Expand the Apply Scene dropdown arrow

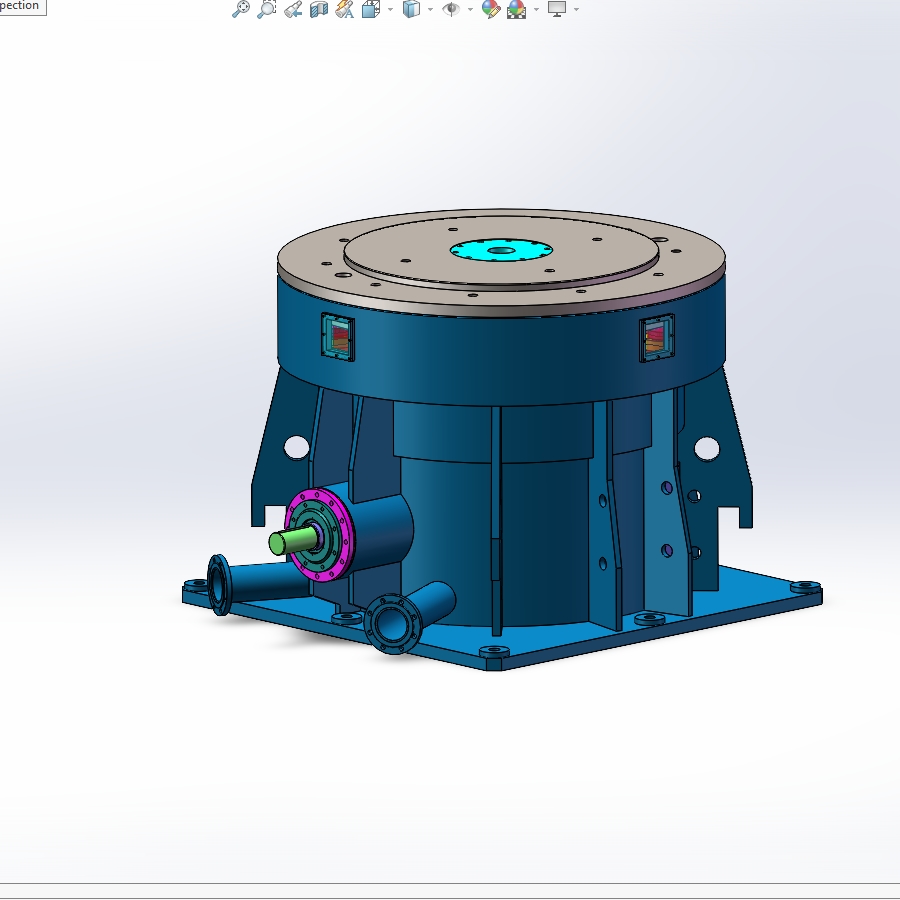click(536, 9)
